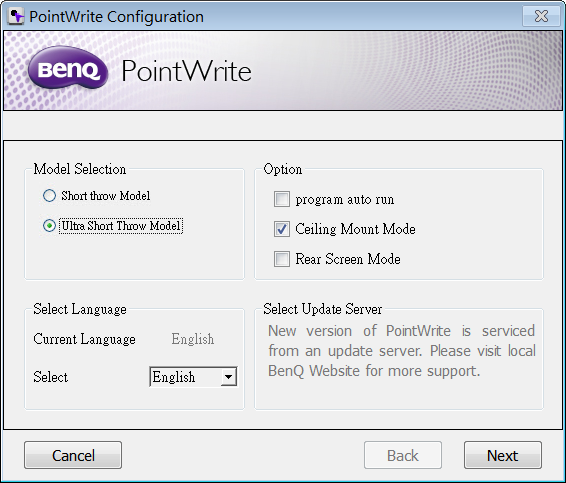This screenshot has height=483, width=566.
Task: Click the PointWrite banner title text
Action: (186, 71)
